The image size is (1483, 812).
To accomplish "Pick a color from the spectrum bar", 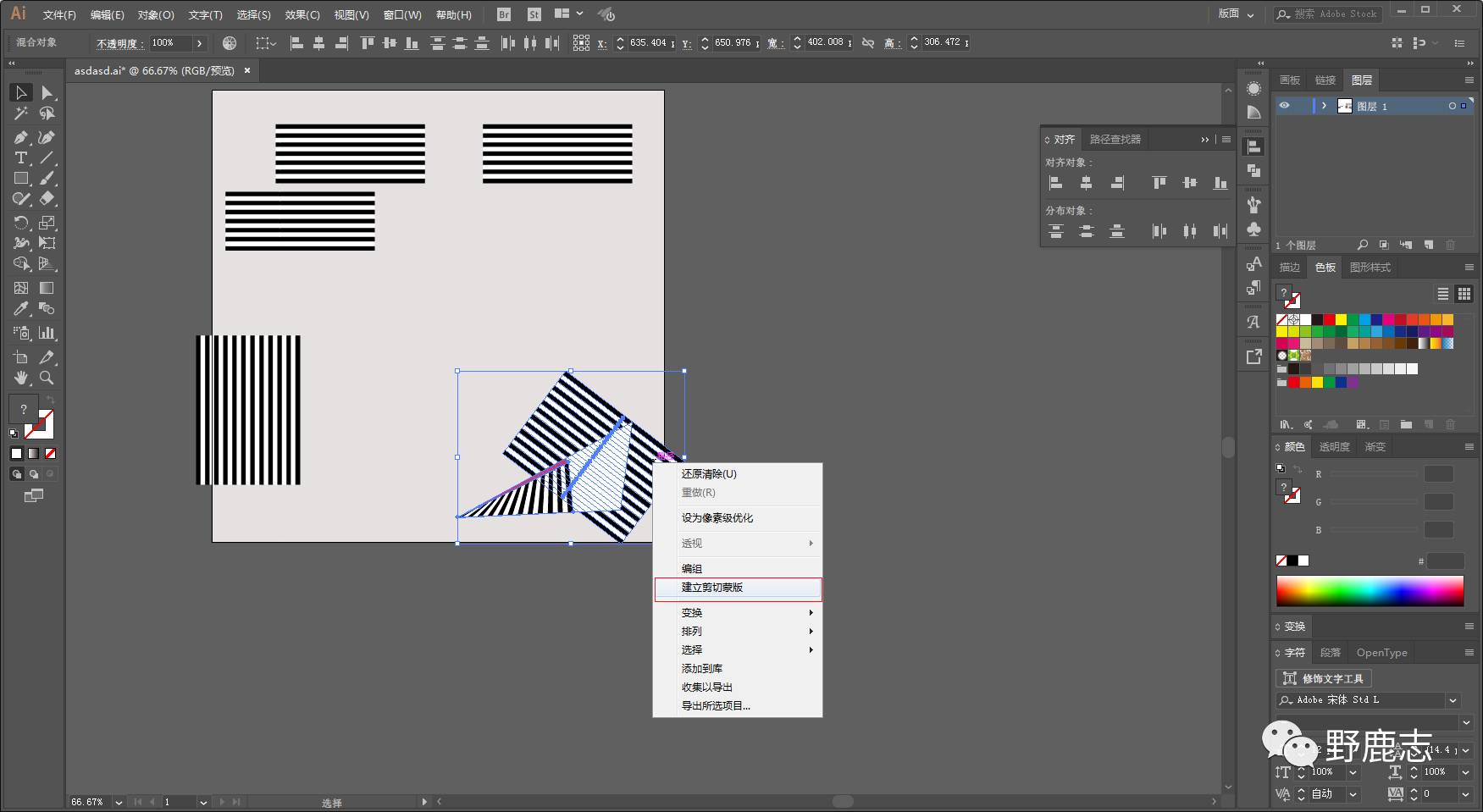I will pyautogui.click(x=1370, y=591).
